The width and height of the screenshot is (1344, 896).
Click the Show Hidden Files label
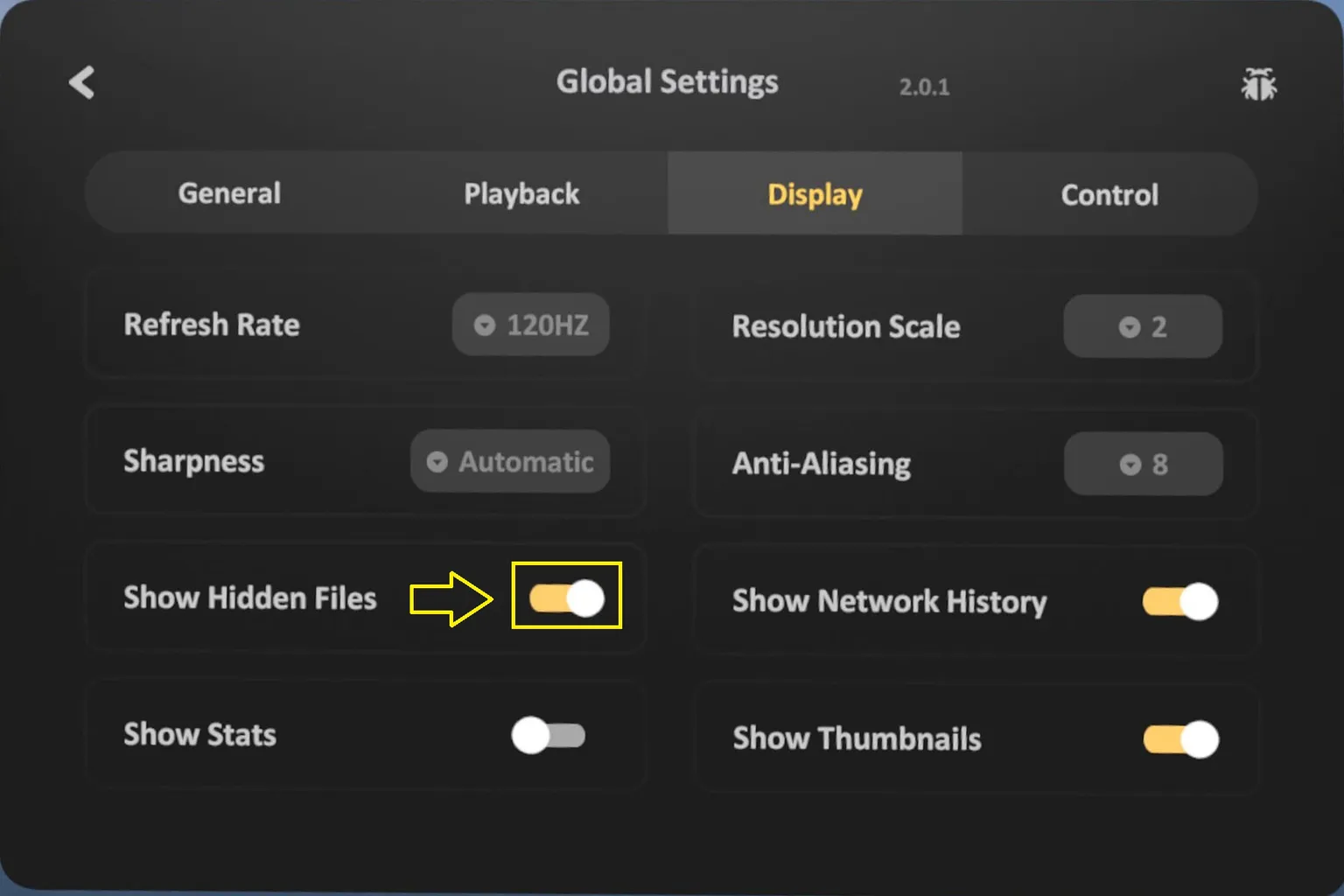[x=250, y=598]
